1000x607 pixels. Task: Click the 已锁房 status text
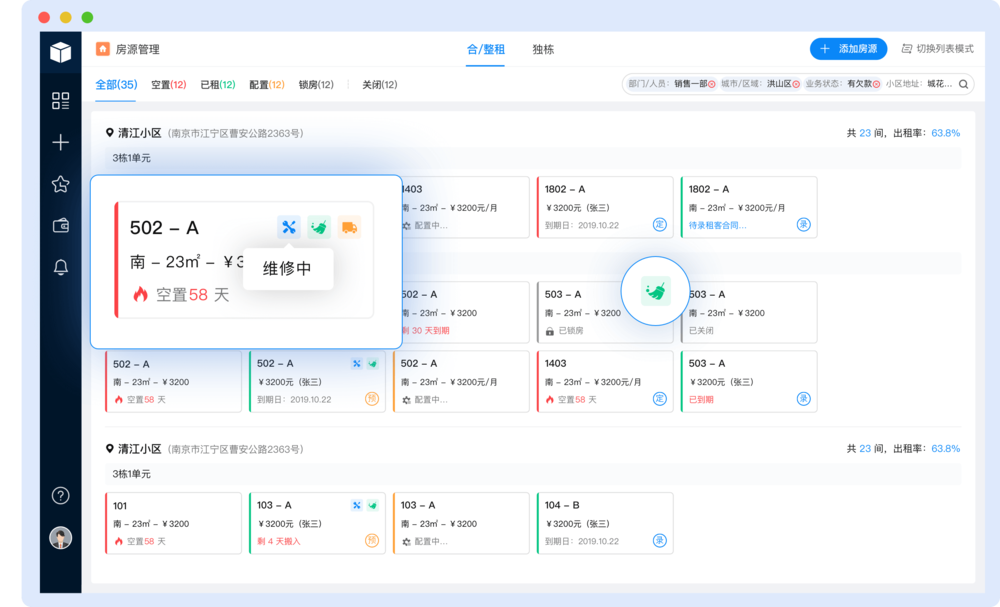(x=571, y=331)
